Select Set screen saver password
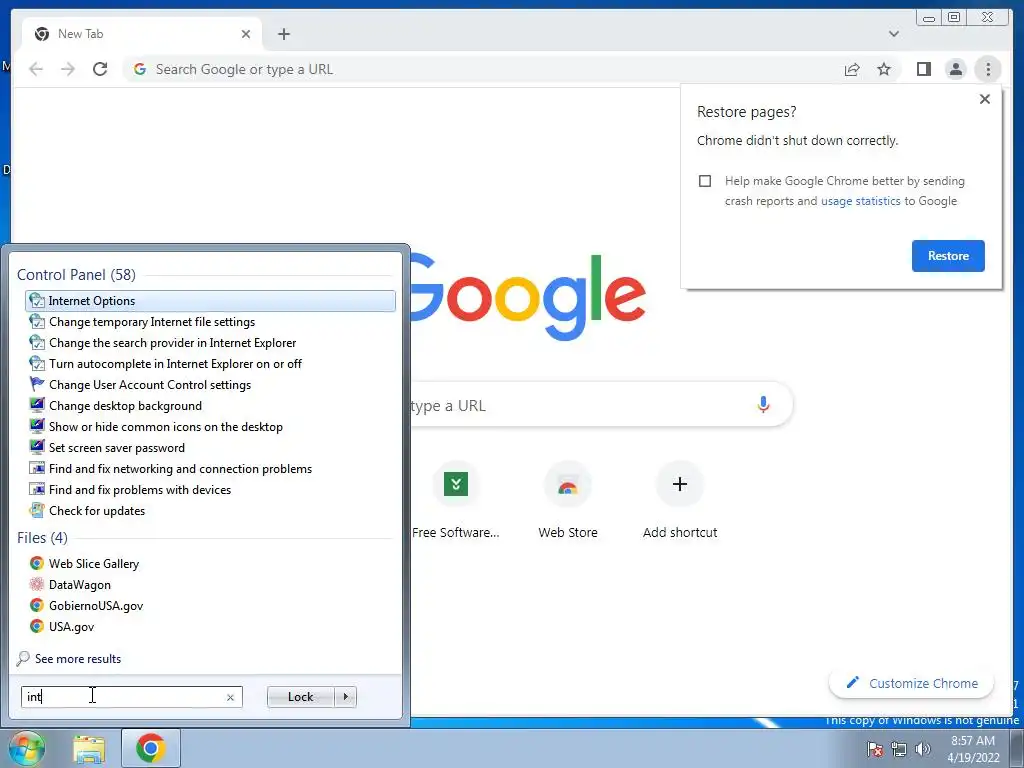This screenshot has height=768, width=1024. [210, 448]
